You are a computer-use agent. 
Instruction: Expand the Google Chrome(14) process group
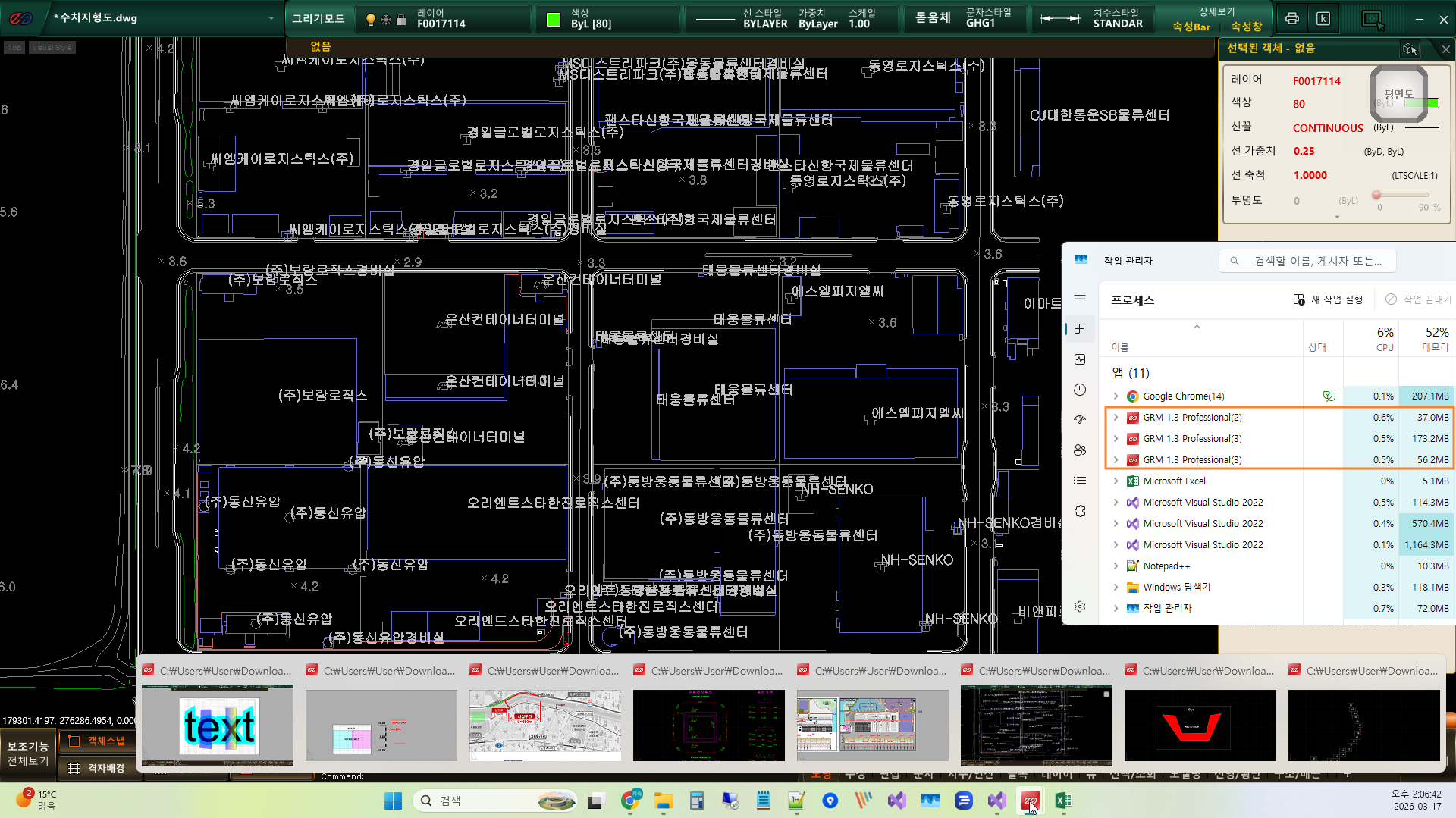click(1116, 396)
